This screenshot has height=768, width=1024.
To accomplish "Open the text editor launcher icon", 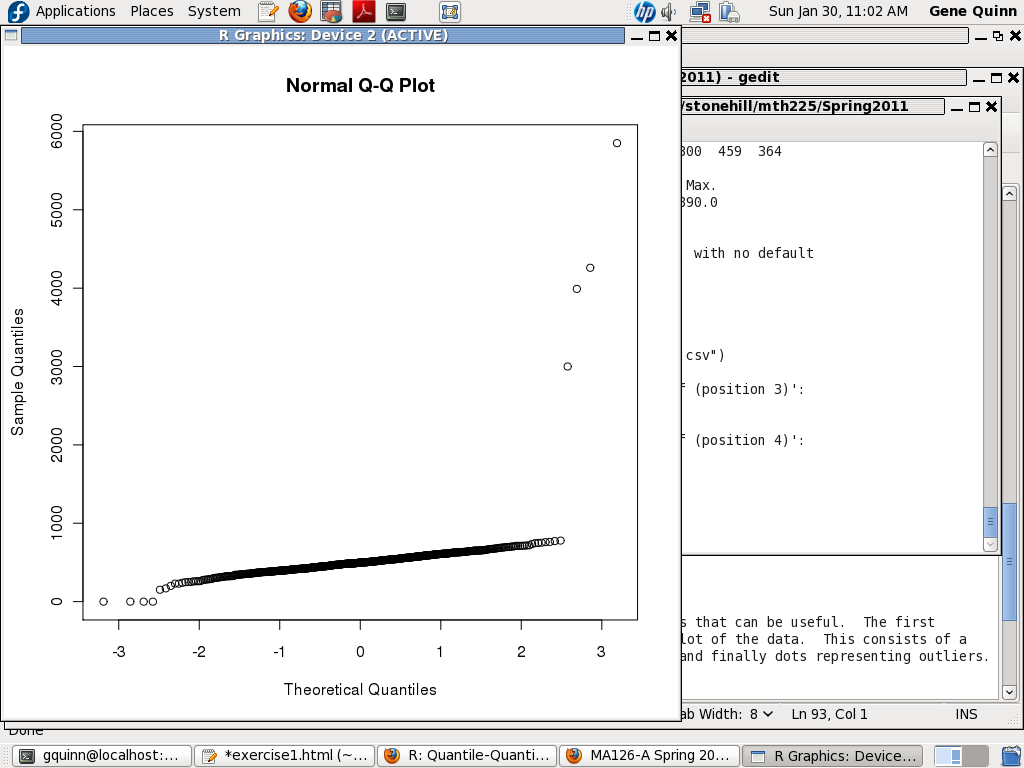I will pos(267,12).
